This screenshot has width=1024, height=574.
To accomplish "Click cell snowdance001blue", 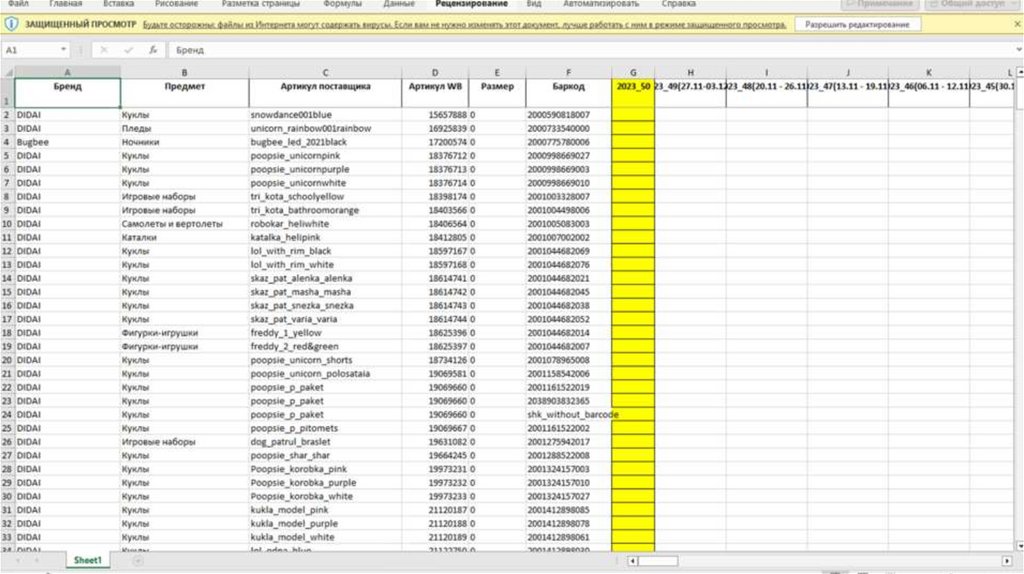I will point(325,115).
